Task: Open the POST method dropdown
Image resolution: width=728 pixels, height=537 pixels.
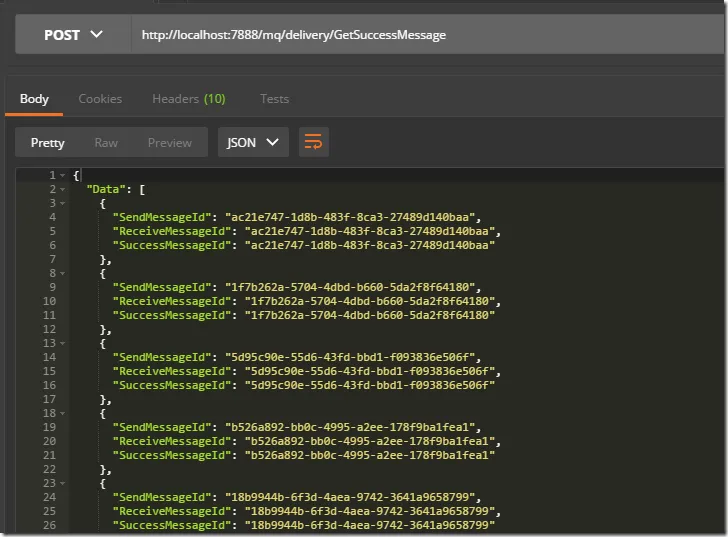Action: [73, 35]
